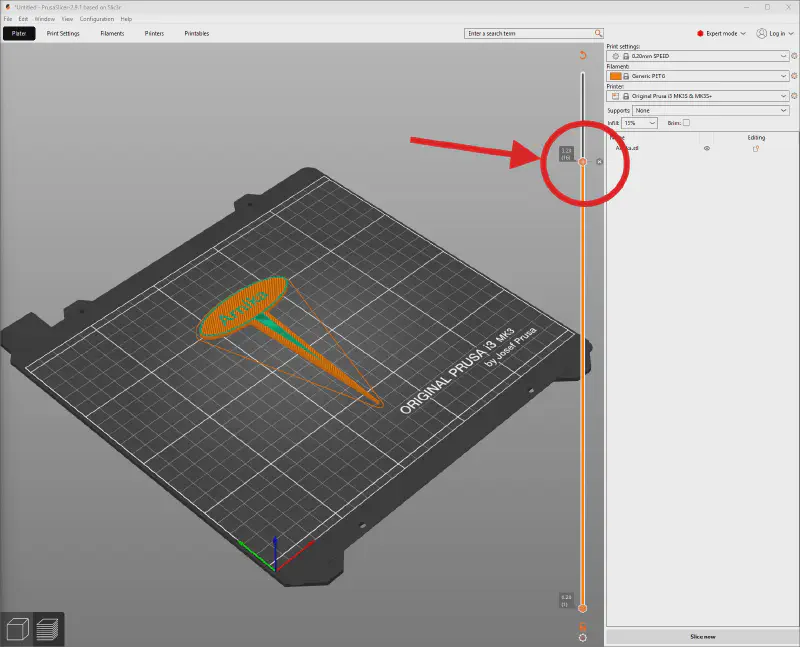Open the Configuration menu
800x647 pixels.
tap(97, 19)
